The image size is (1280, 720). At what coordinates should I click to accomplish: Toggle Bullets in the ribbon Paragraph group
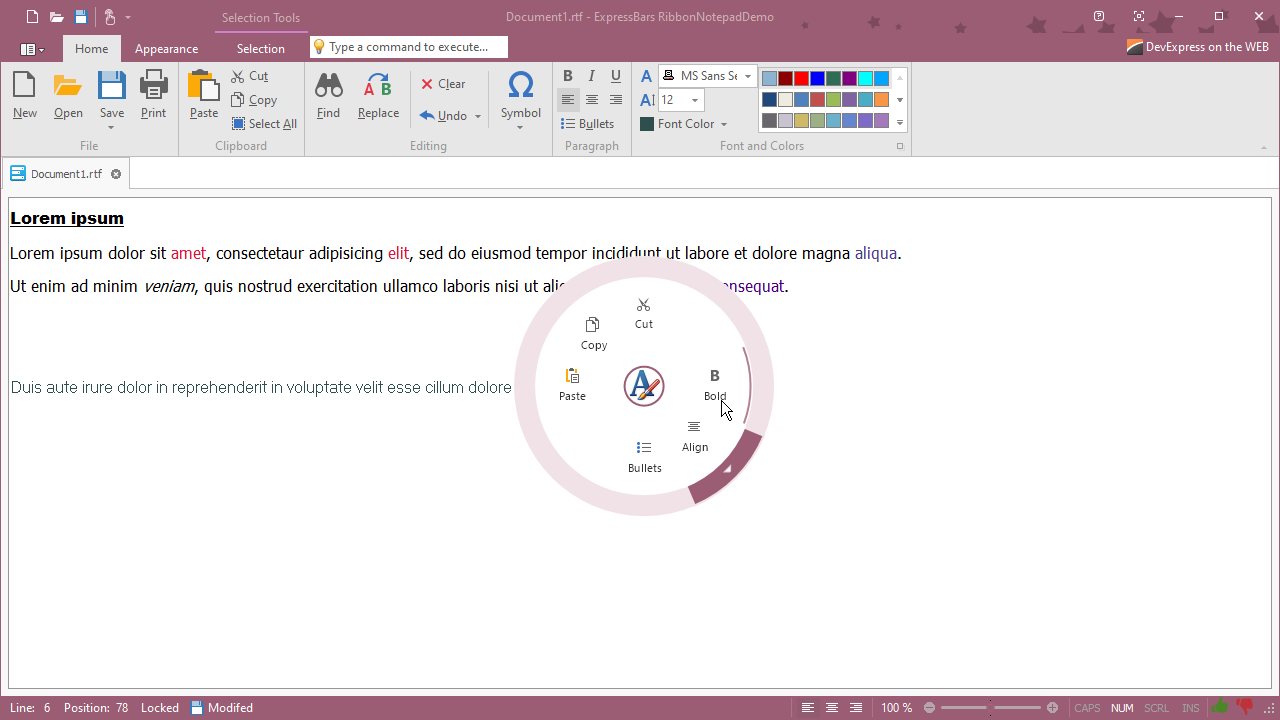click(x=587, y=124)
